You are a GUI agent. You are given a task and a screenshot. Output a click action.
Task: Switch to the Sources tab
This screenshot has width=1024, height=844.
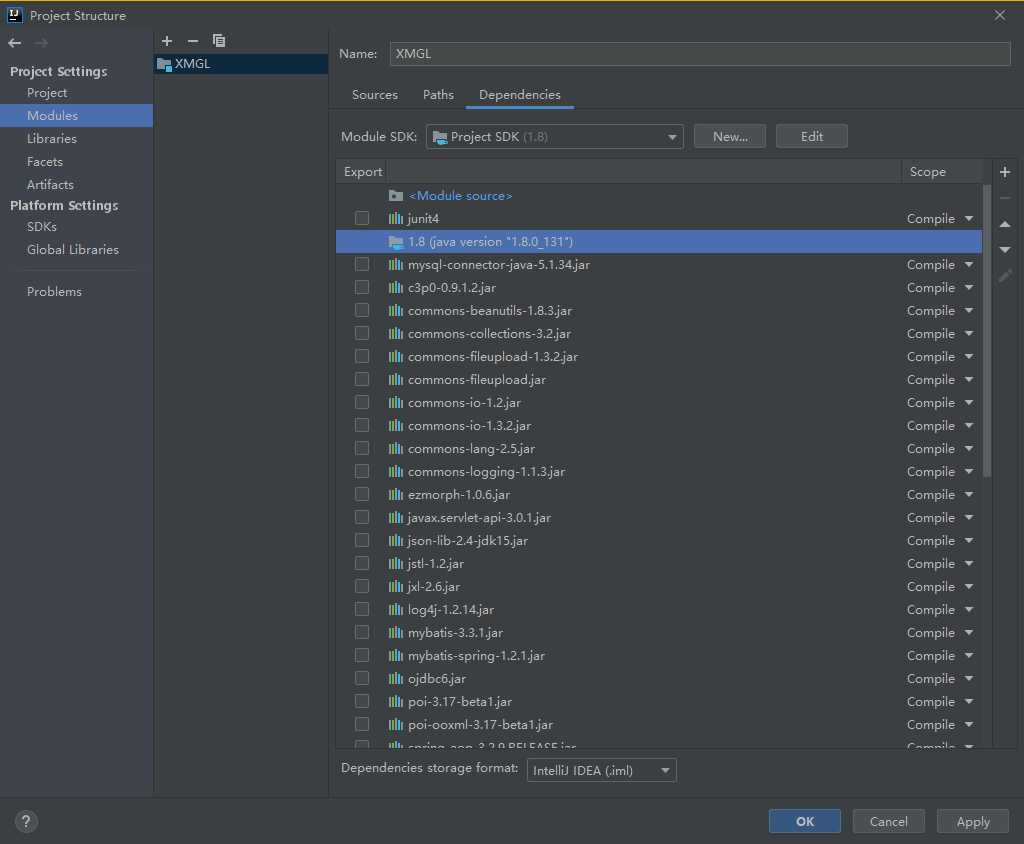click(375, 95)
